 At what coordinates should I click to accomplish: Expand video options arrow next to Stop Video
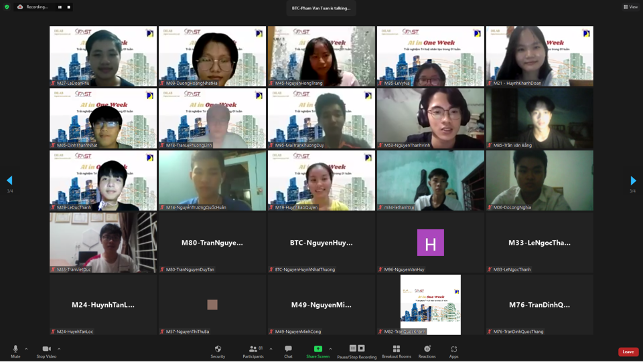tap(59, 349)
